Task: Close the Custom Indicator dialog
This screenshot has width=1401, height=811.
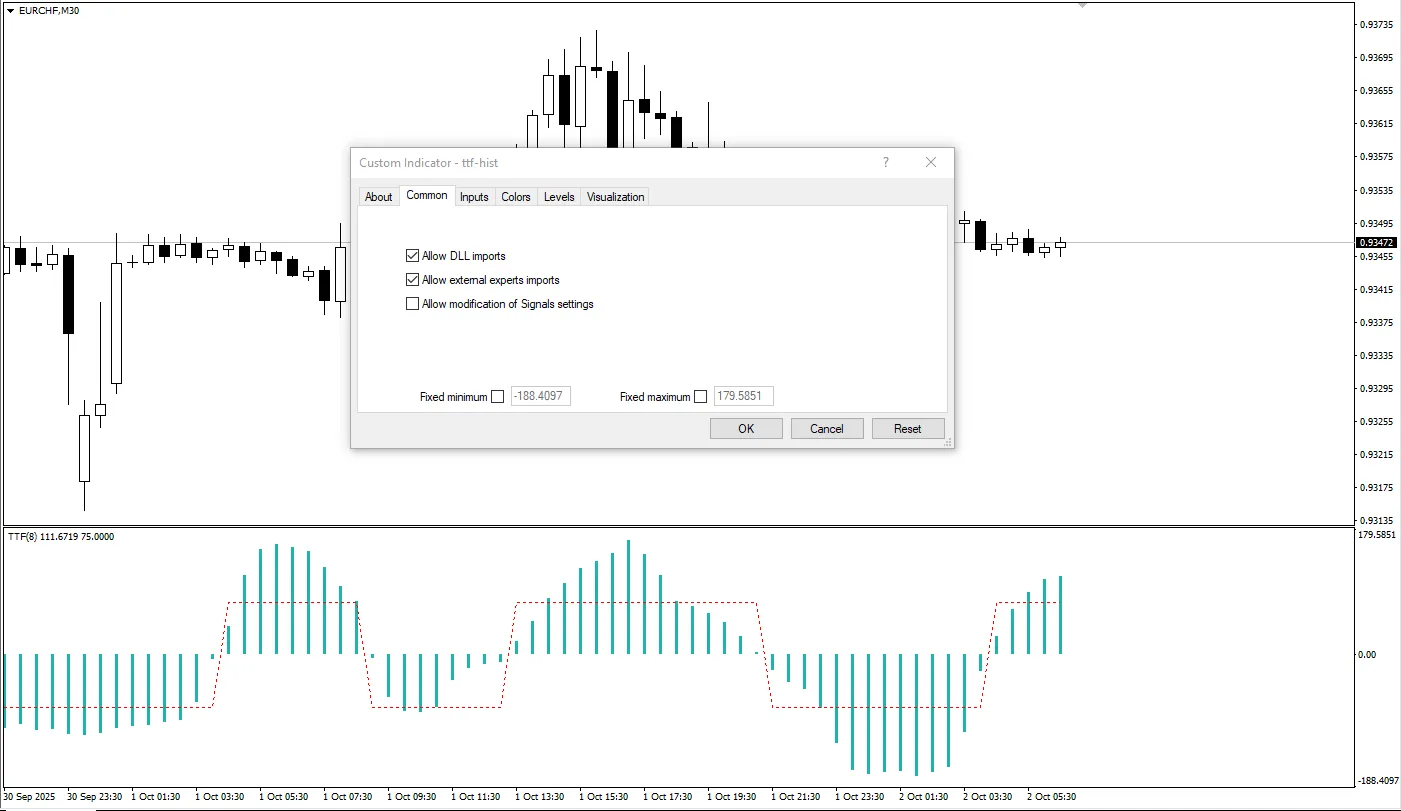Action: coord(931,162)
